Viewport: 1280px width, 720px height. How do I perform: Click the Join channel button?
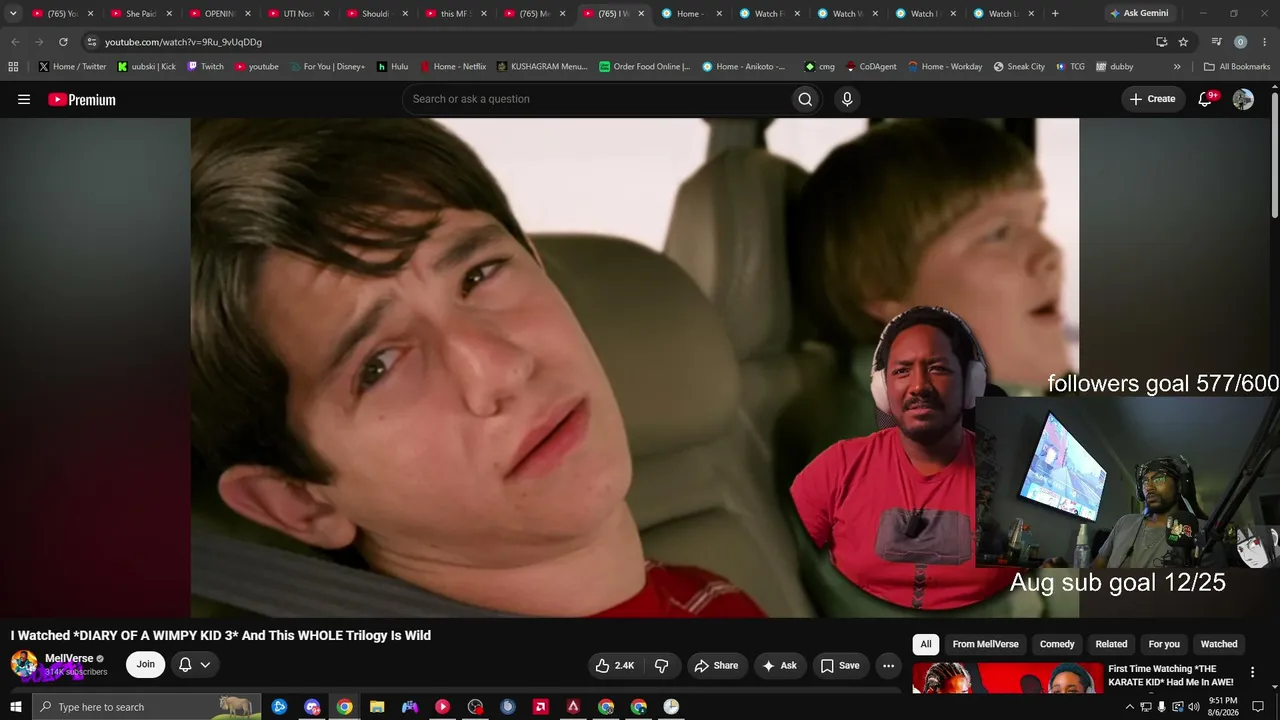coord(146,665)
